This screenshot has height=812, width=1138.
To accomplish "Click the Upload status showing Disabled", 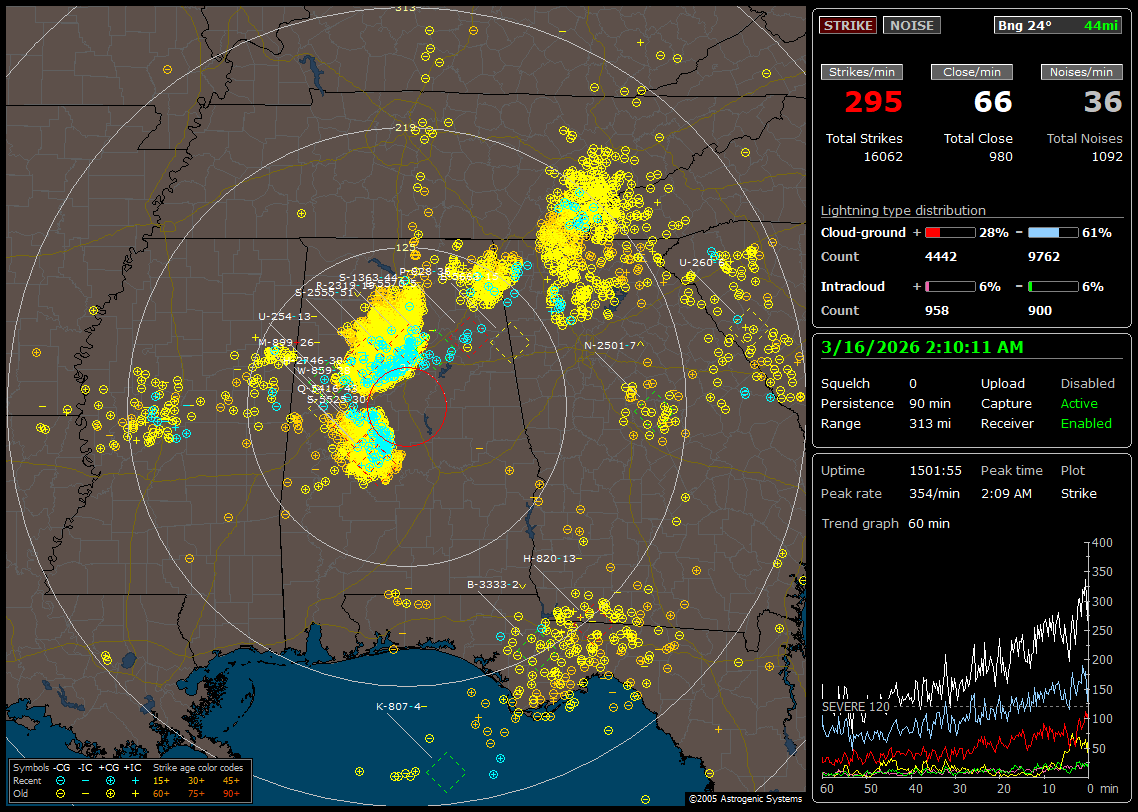I will 1087,384.
